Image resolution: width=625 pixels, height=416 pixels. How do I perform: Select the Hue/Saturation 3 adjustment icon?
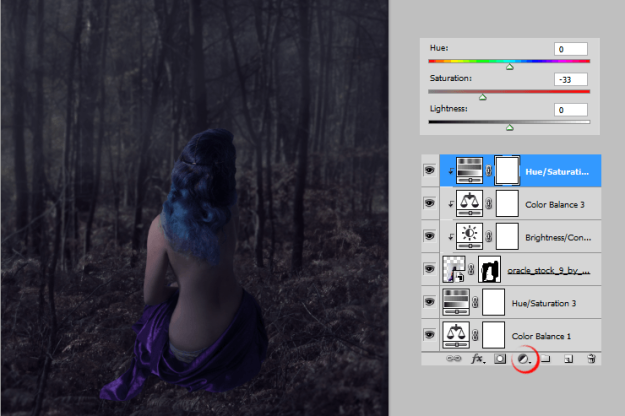[x=456, y=302]
